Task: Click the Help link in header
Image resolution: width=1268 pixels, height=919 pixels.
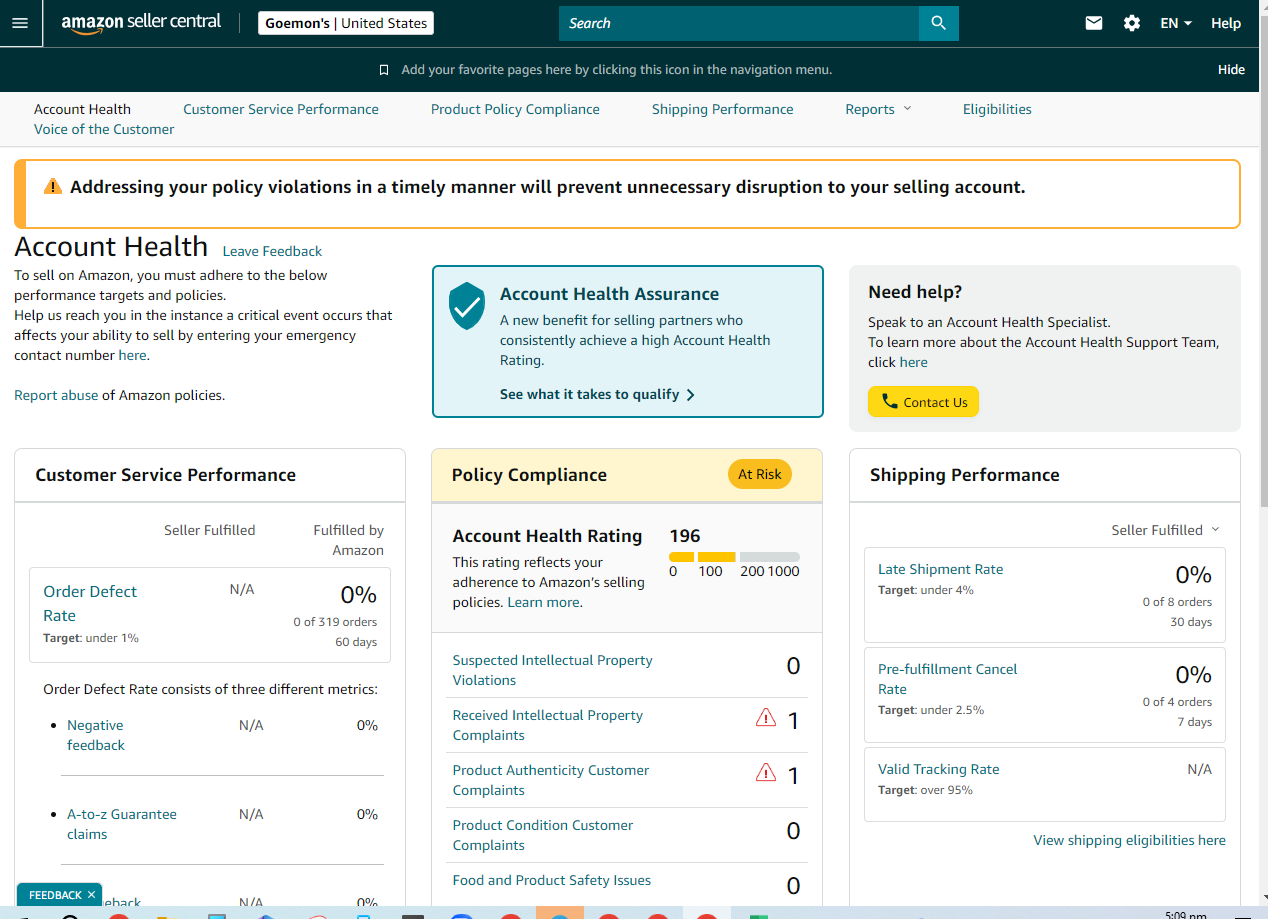Action: [x=1226, y=23]
